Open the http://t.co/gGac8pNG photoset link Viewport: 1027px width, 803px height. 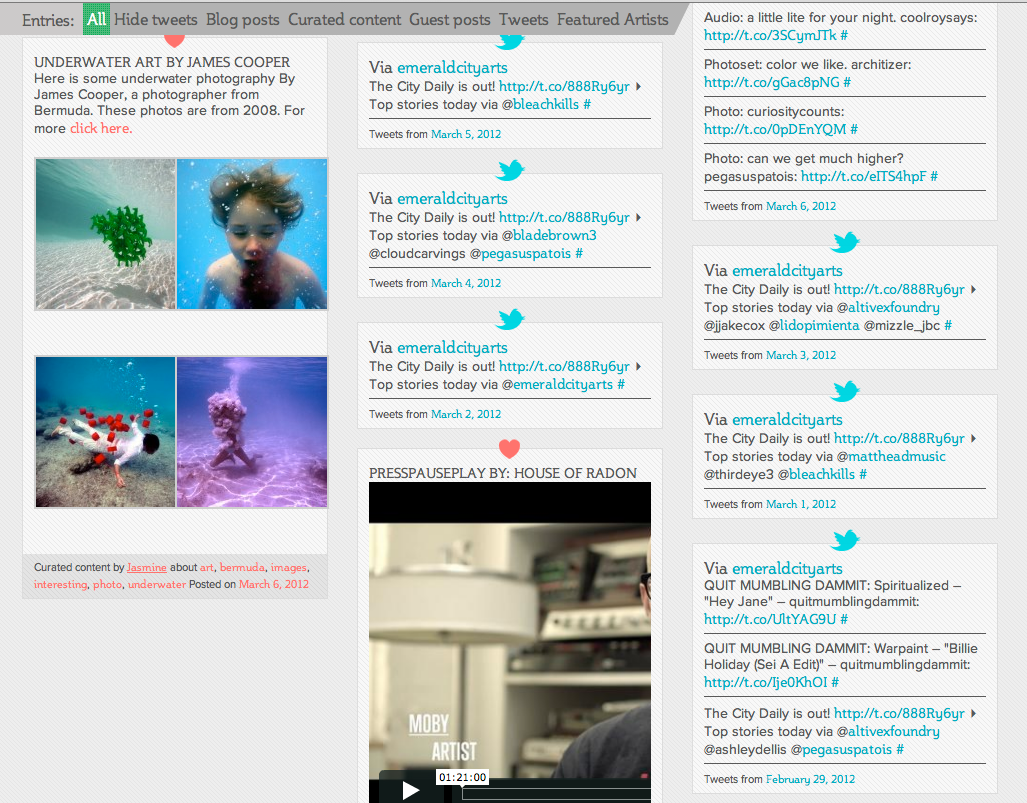[772, 83]
